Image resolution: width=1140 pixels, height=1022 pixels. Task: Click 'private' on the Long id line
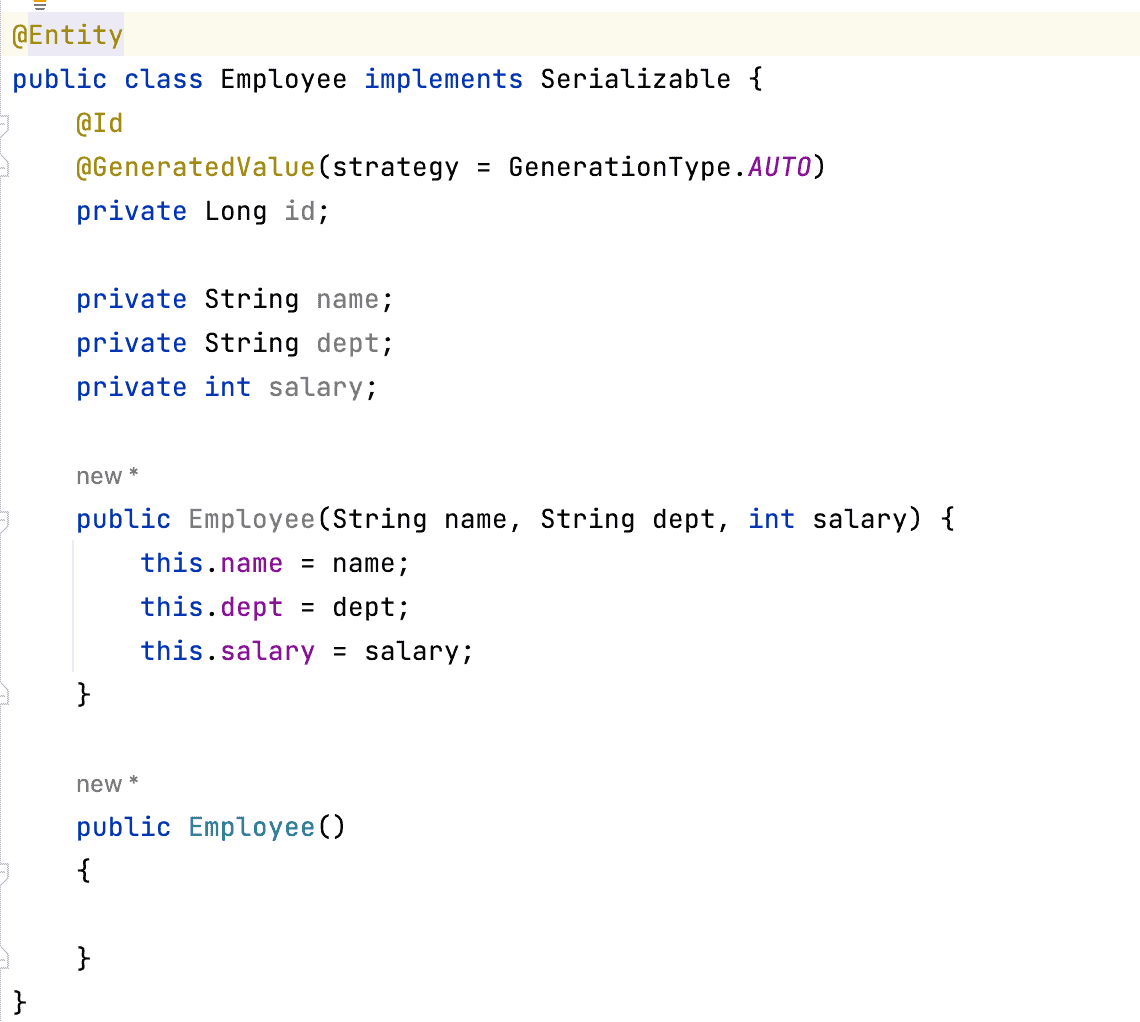[132, 212]
